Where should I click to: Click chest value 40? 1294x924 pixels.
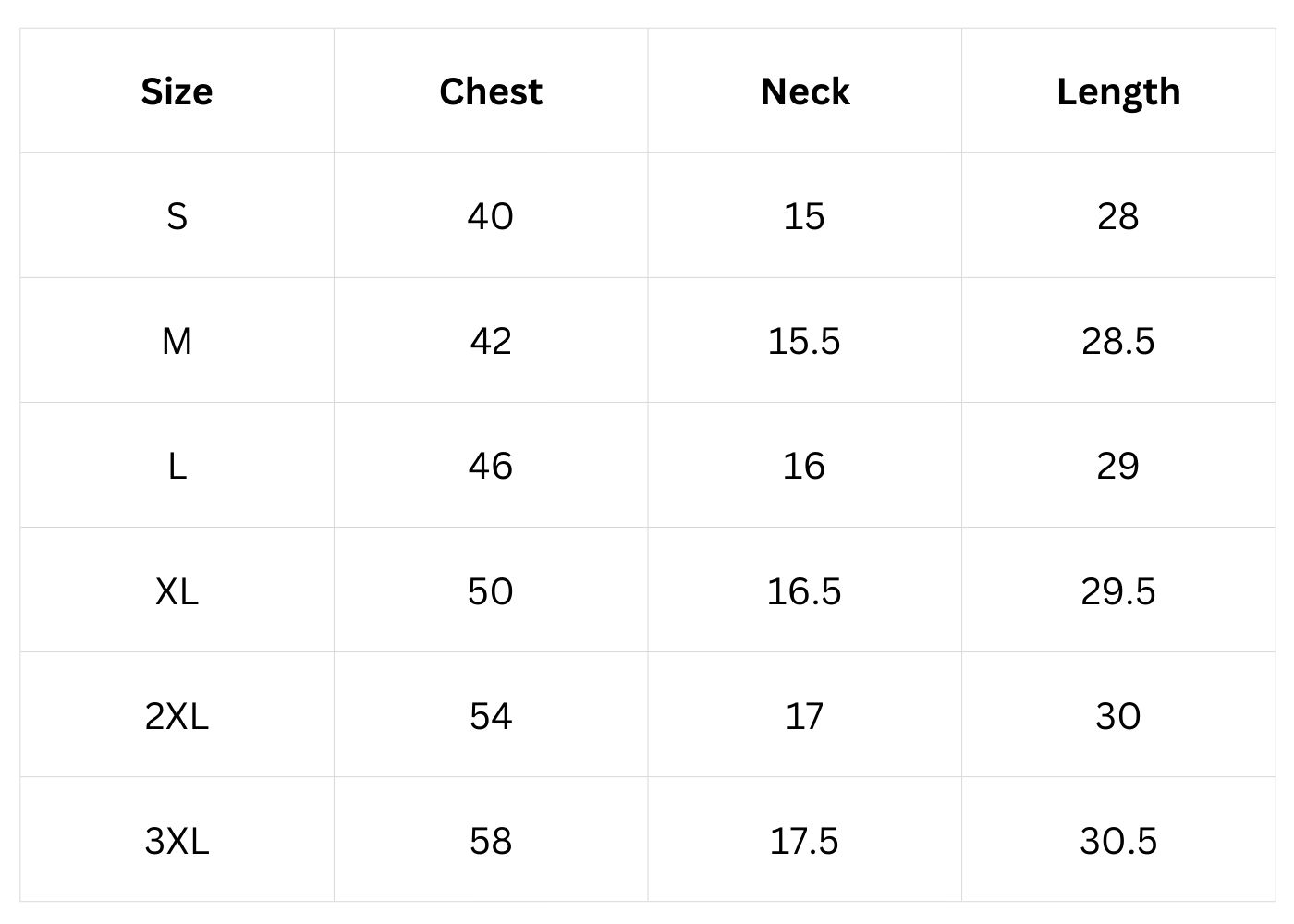[490, 216]
